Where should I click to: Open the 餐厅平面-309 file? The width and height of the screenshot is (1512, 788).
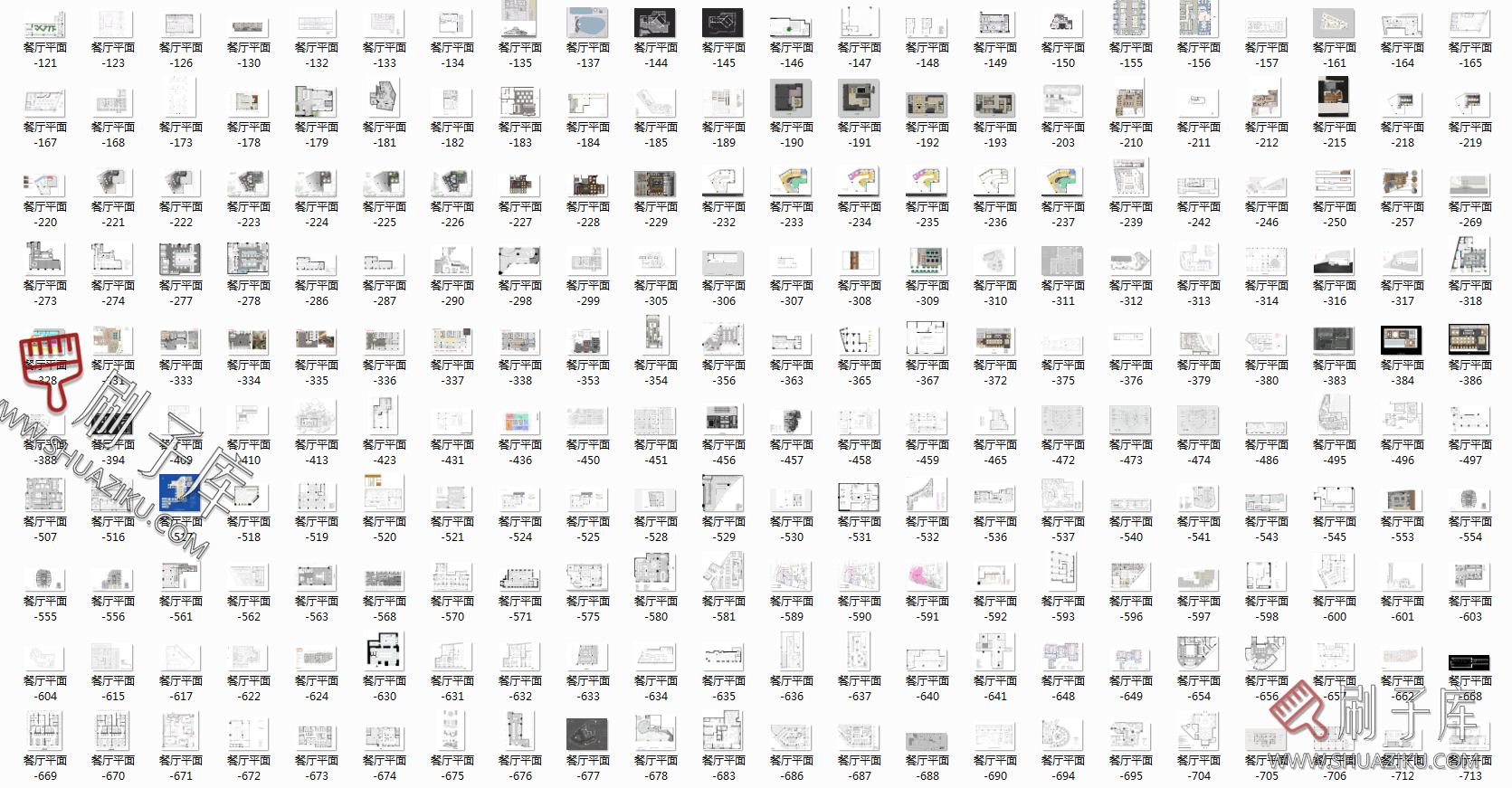[927, 261]
